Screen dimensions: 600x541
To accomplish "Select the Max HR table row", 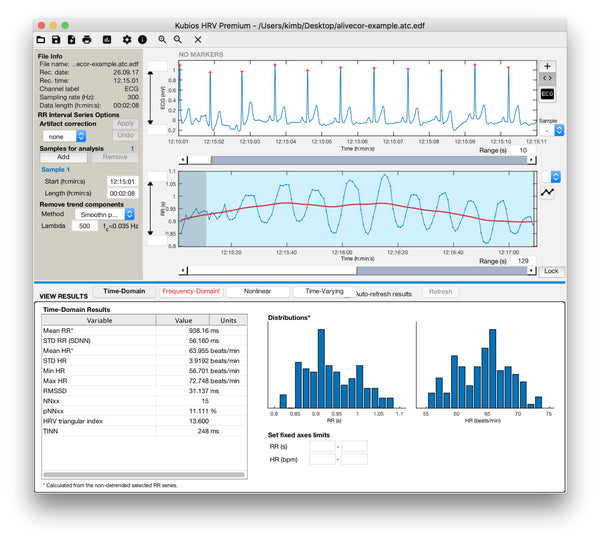I will [144, 381].
